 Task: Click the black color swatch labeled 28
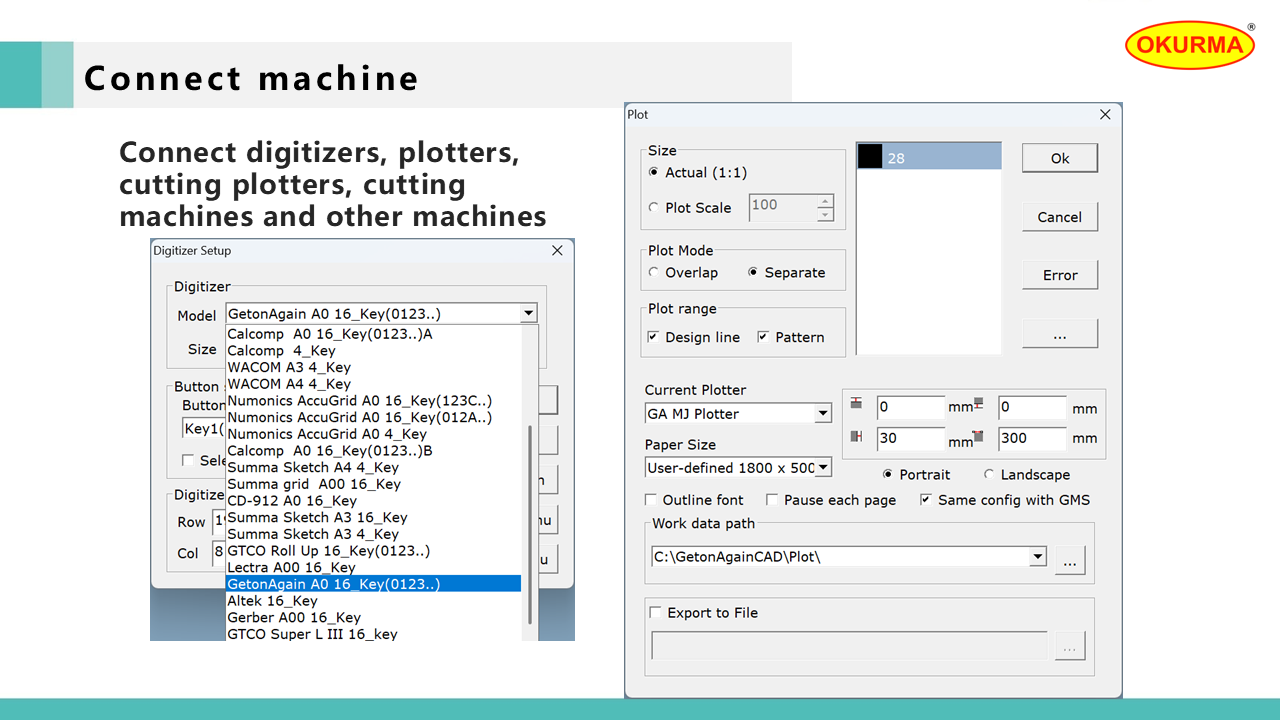click(870, 157)
